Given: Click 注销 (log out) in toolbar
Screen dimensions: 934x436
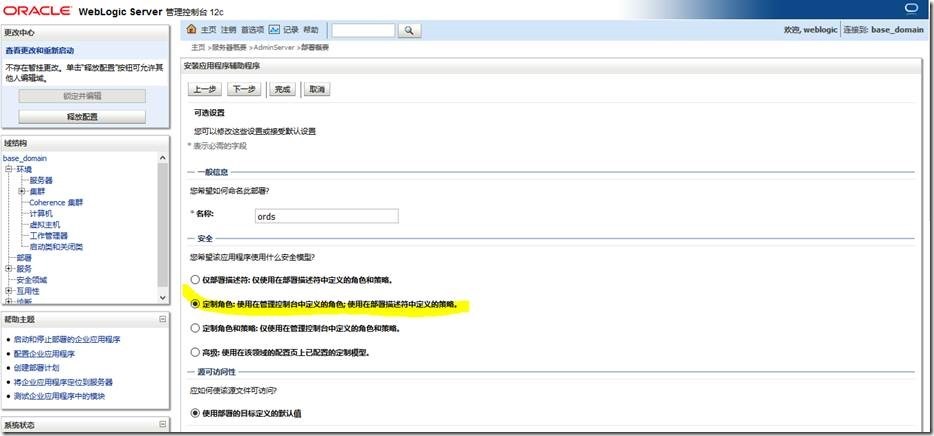Looking at the screenshot, I should point(229,30).
